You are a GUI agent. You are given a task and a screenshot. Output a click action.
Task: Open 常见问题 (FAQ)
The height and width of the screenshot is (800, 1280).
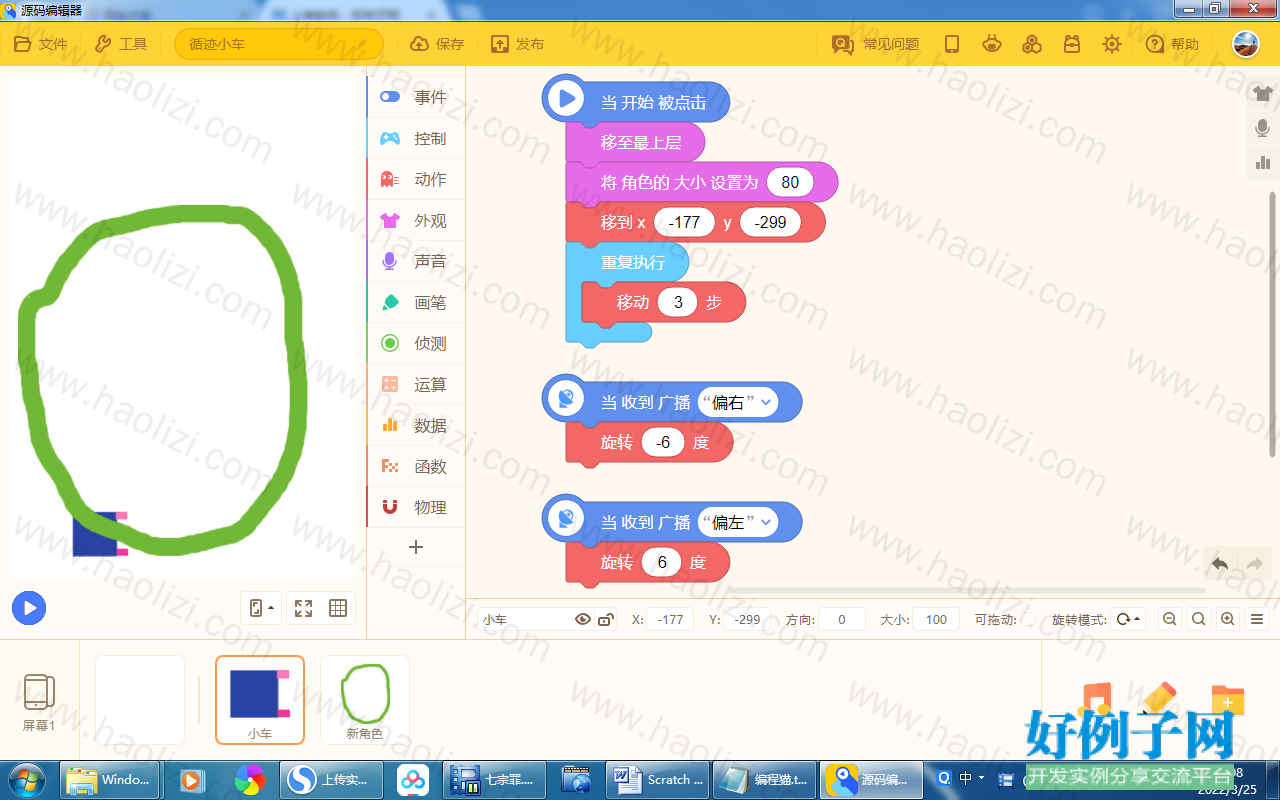pyautogui.click(x=876, y=44)
